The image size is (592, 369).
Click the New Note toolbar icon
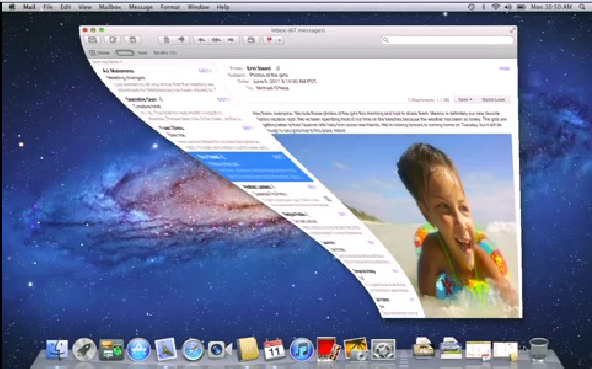[x=133, y=40]
